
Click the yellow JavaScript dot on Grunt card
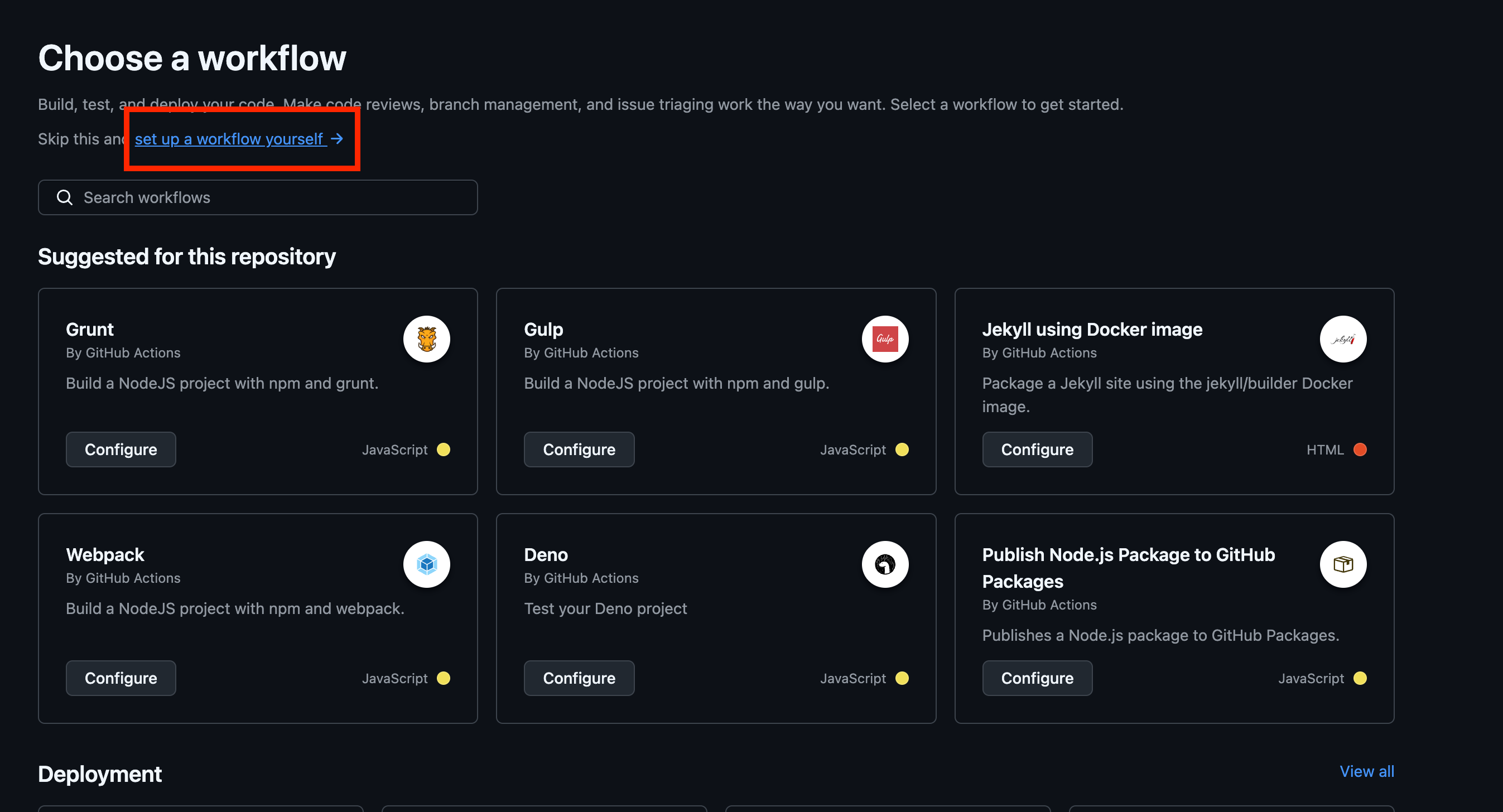pos(444,449)
